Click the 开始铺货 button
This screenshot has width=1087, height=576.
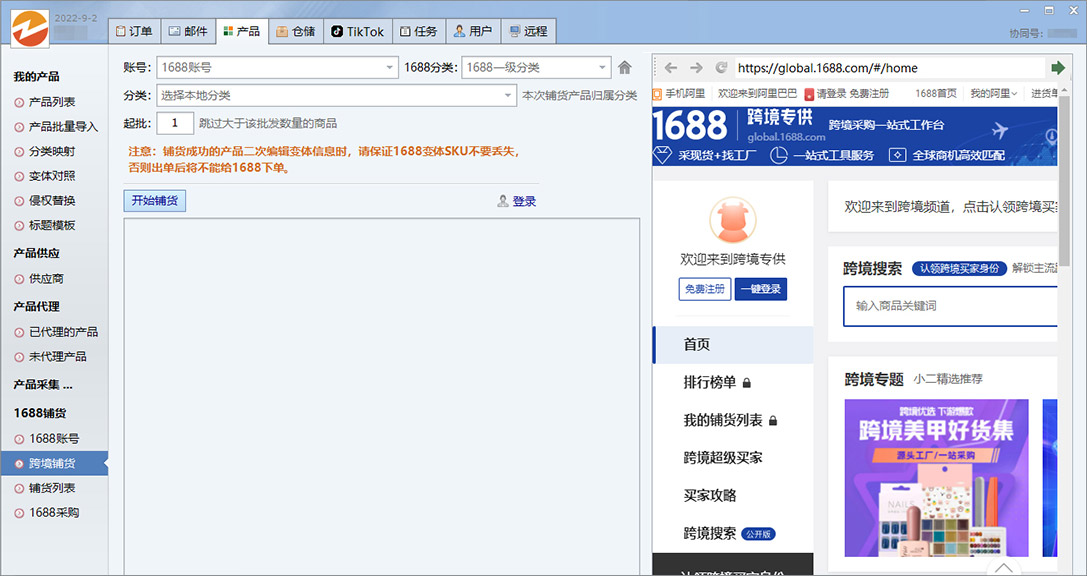pyautogui.click(x=155, y=201)
